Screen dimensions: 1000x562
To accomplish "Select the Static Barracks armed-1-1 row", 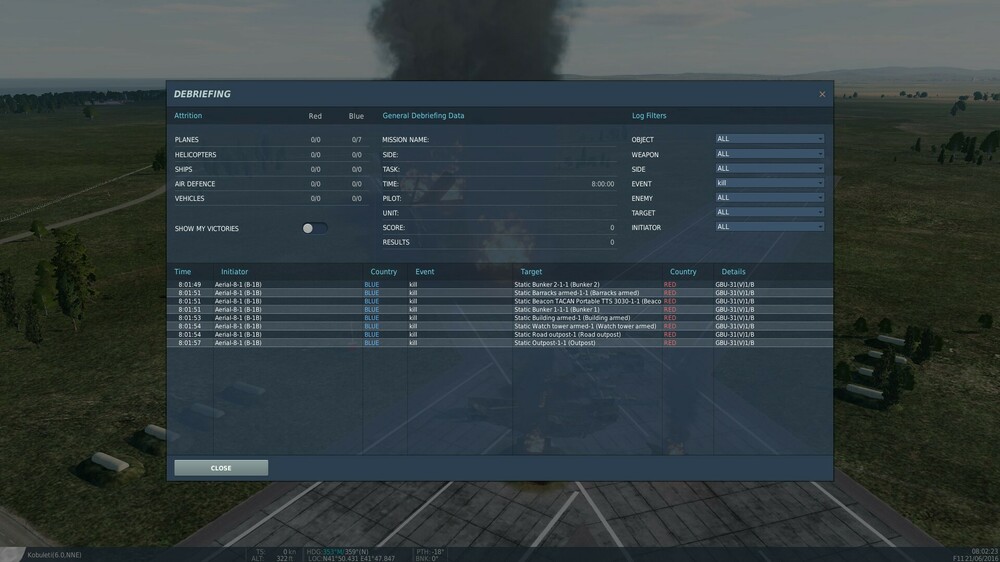I will 500,293.
